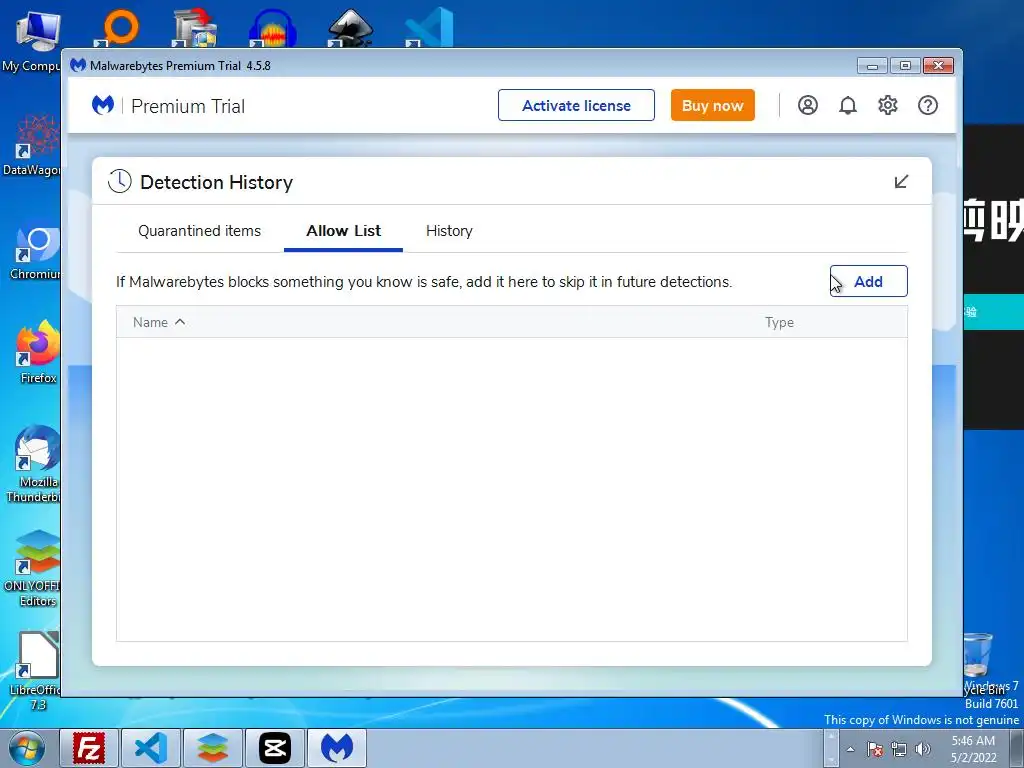Open FileZilla from the taskbar
Viewport: 1024px width, 768px height.
click(89, 748)
